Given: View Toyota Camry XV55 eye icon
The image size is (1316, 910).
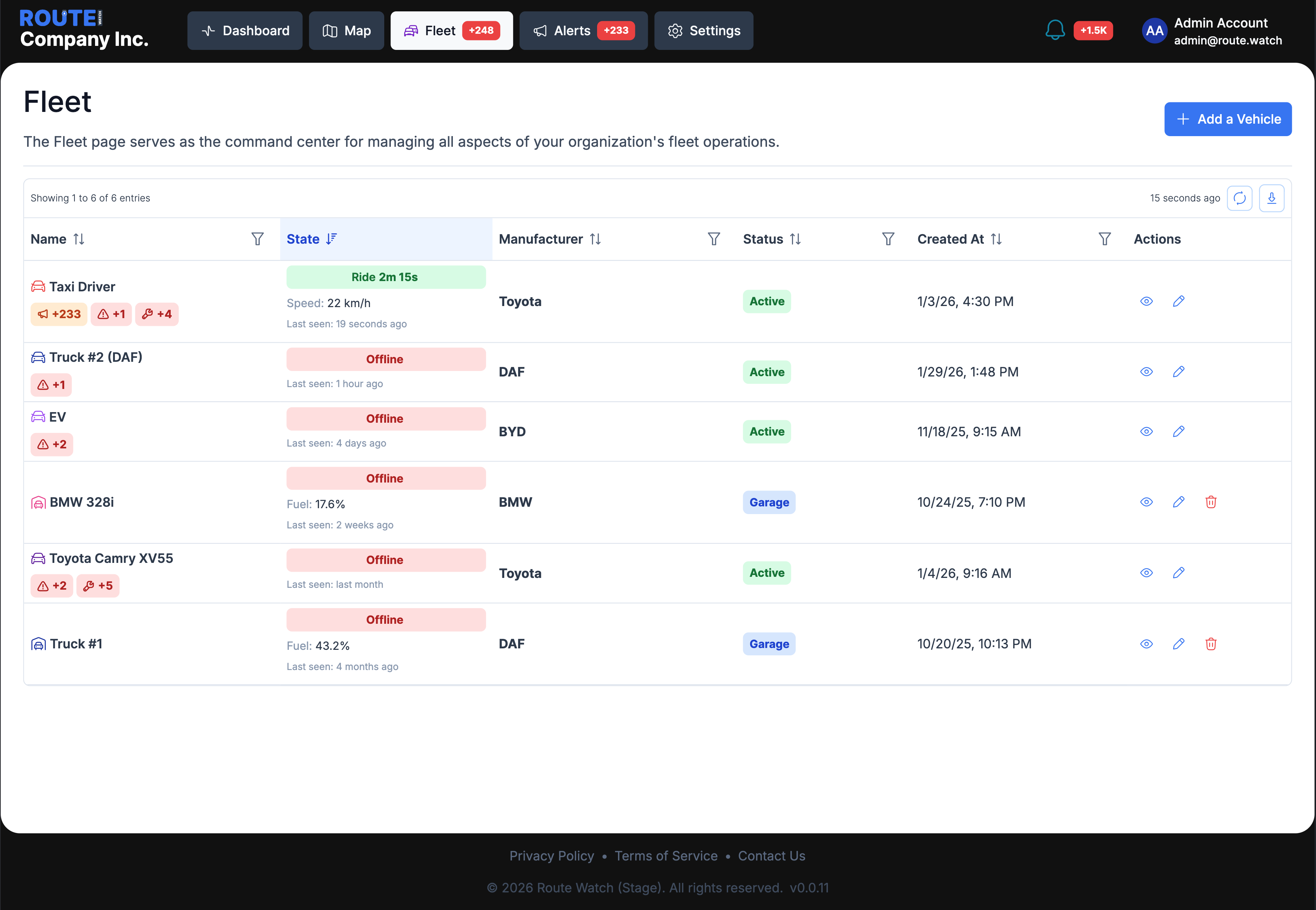Looking at the screenshot, I should tap(1146, 573).
